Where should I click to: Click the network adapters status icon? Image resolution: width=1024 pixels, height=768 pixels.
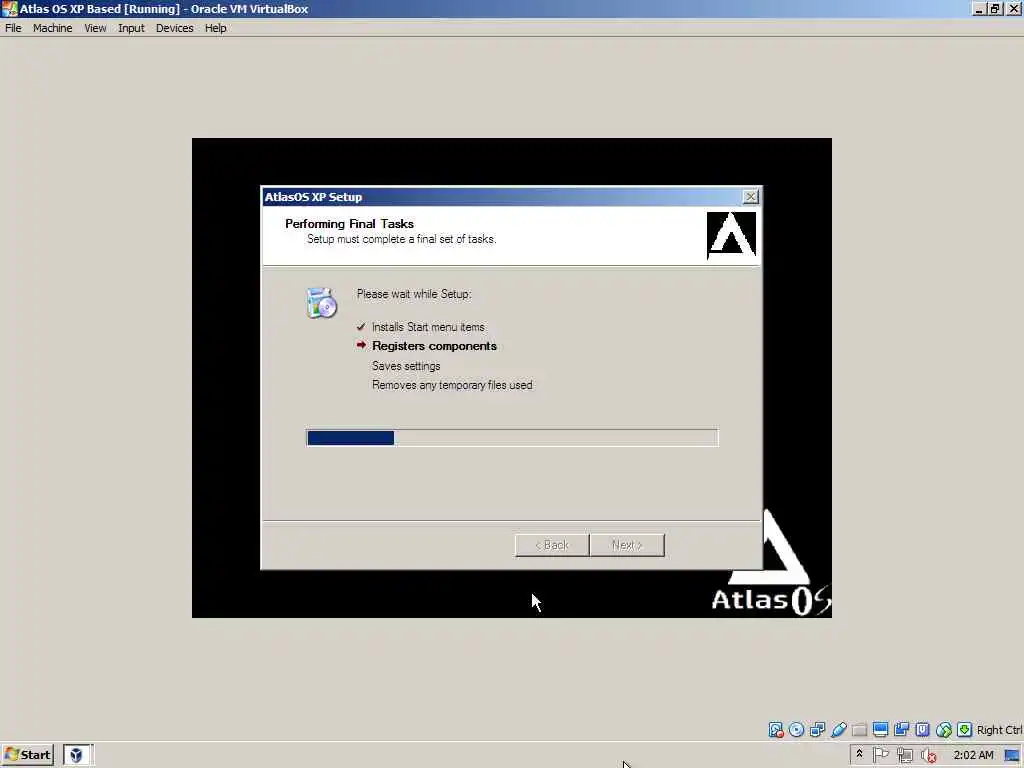pyautogui.click(x=817, y=730)
